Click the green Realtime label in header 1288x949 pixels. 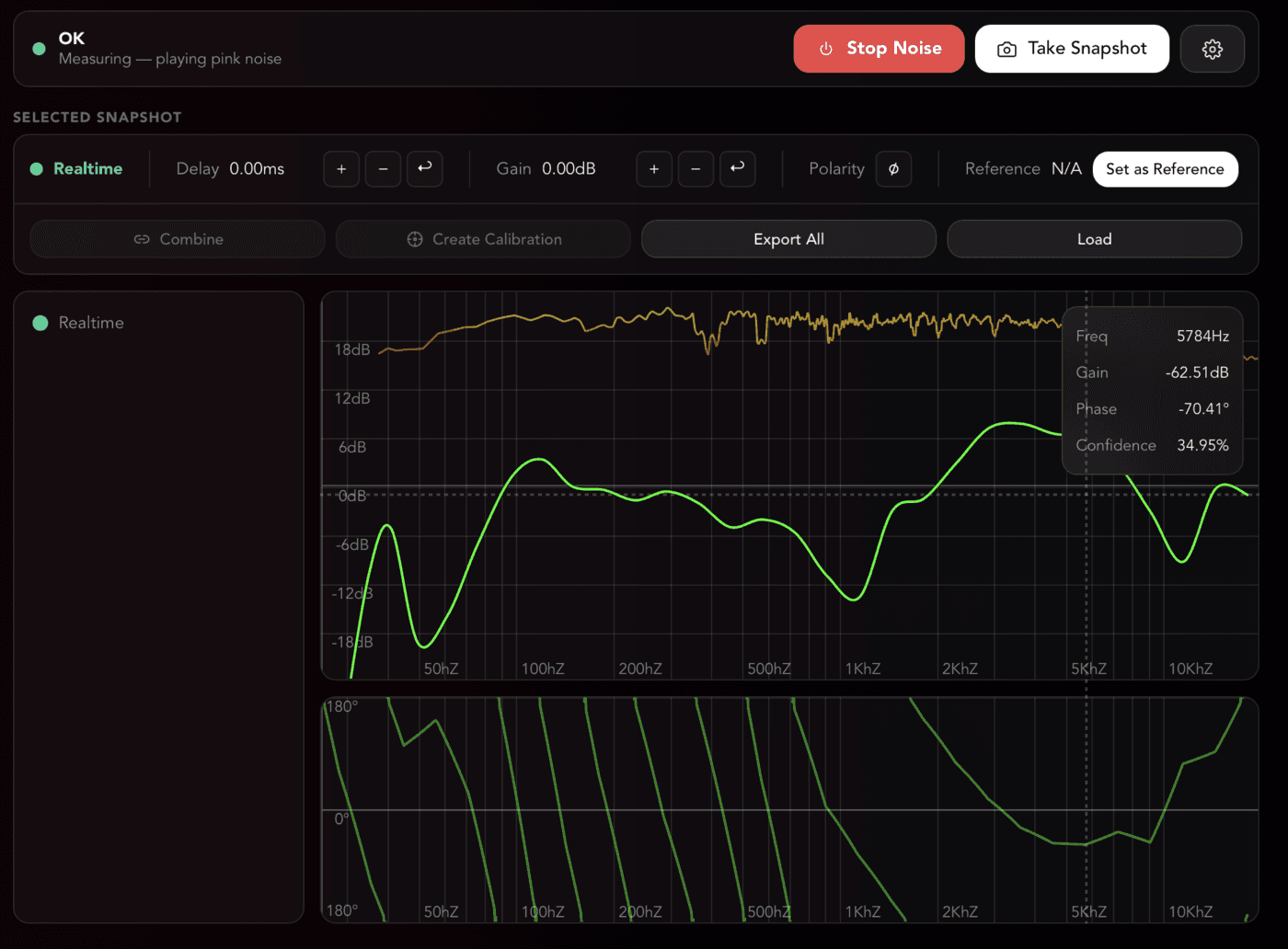(87, 169)
